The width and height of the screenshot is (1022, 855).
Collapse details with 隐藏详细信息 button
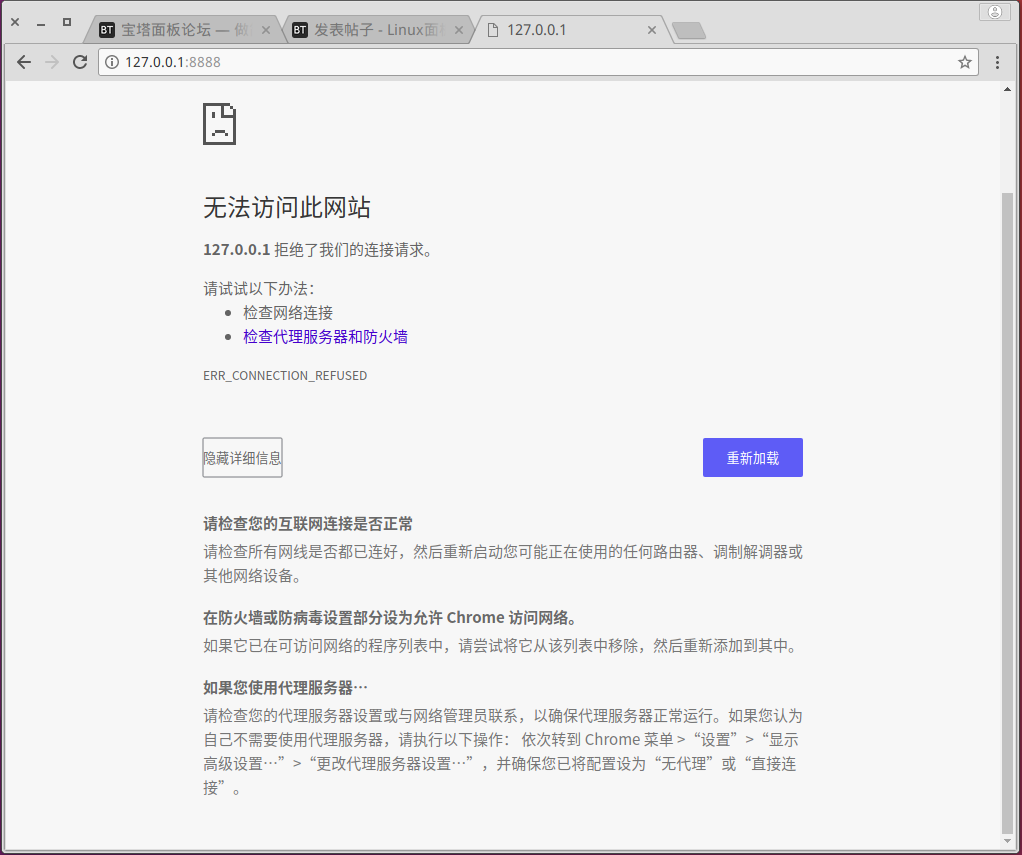pos(242,457)
